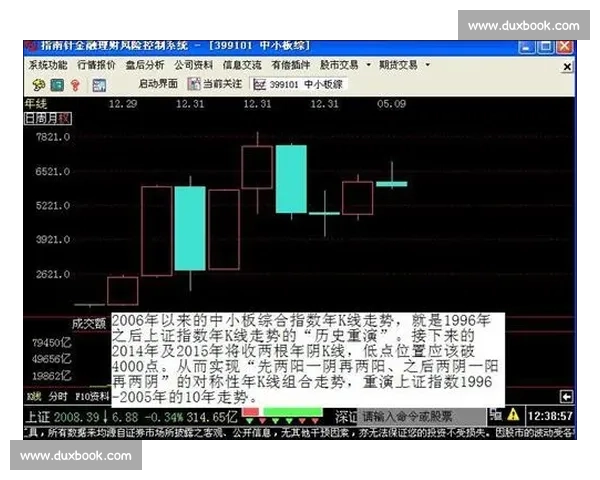Focus the 请输入命令或股票 command input

[420, 416]
